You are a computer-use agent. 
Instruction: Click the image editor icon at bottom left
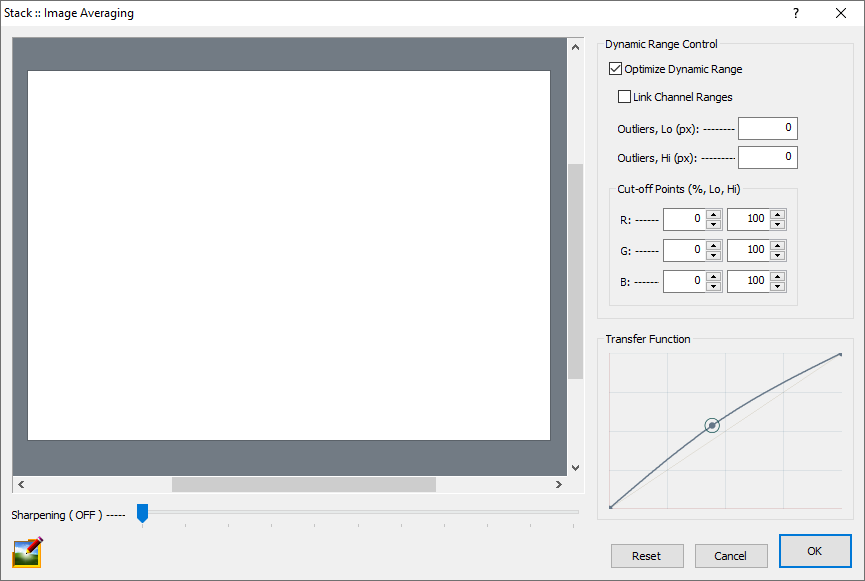(x=27, y=552)
